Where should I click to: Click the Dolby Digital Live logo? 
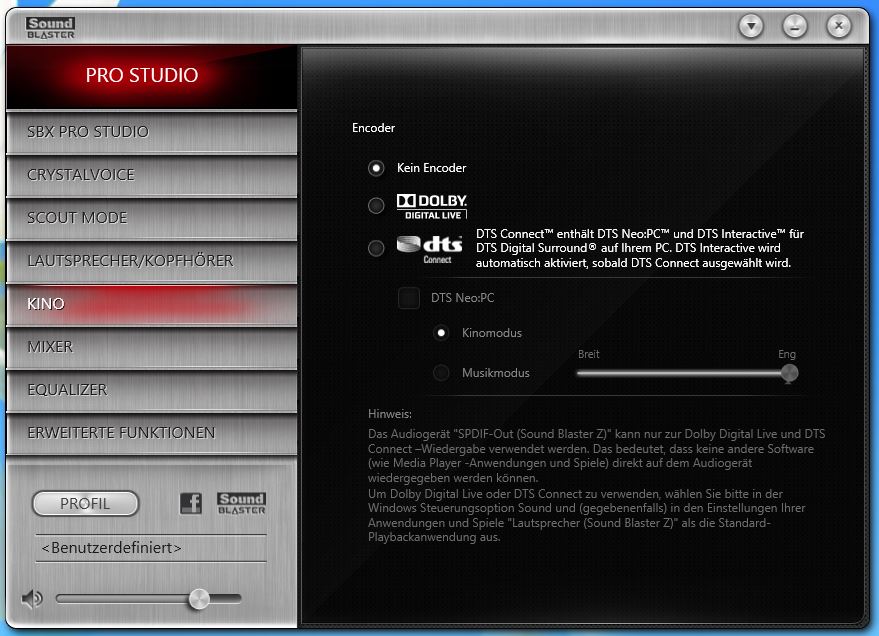click(x=432, y=207)
